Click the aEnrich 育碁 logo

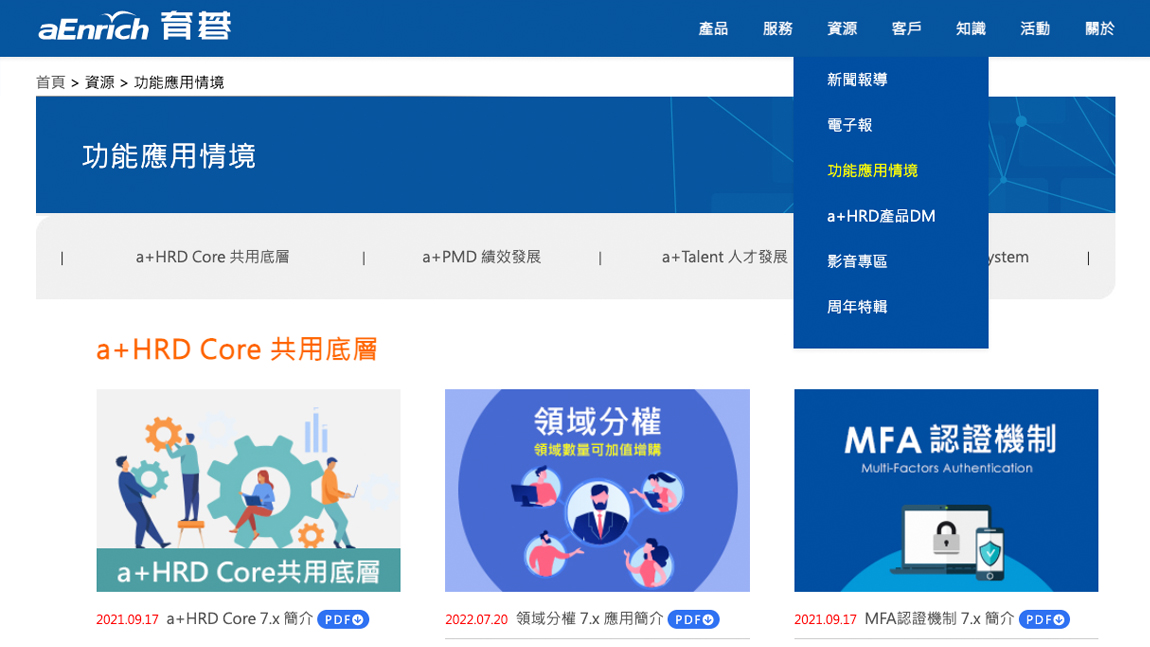click(134, 27)
